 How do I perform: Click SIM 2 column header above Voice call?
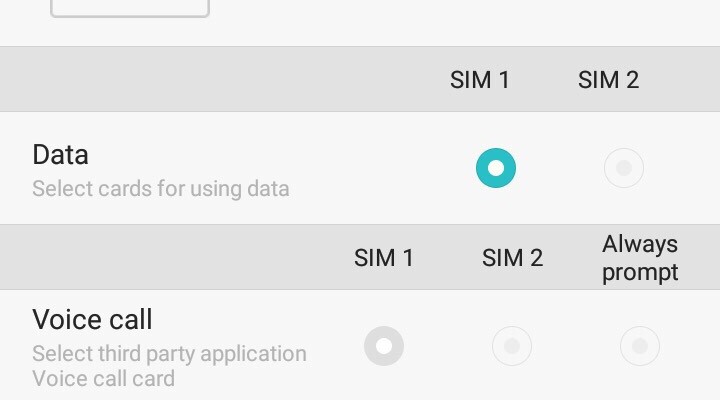pos(512,258)
